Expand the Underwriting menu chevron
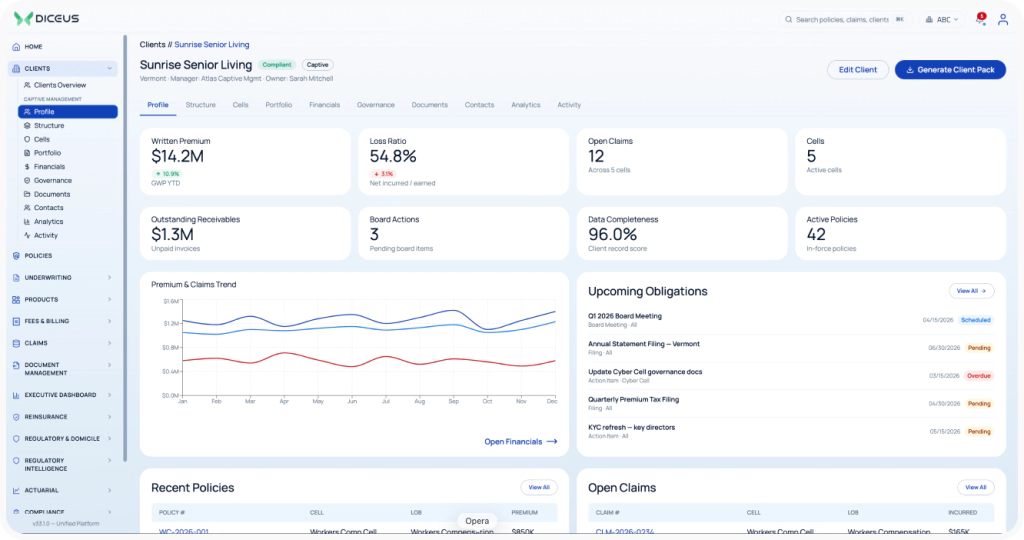1024x540 pixels. (109, 278)
